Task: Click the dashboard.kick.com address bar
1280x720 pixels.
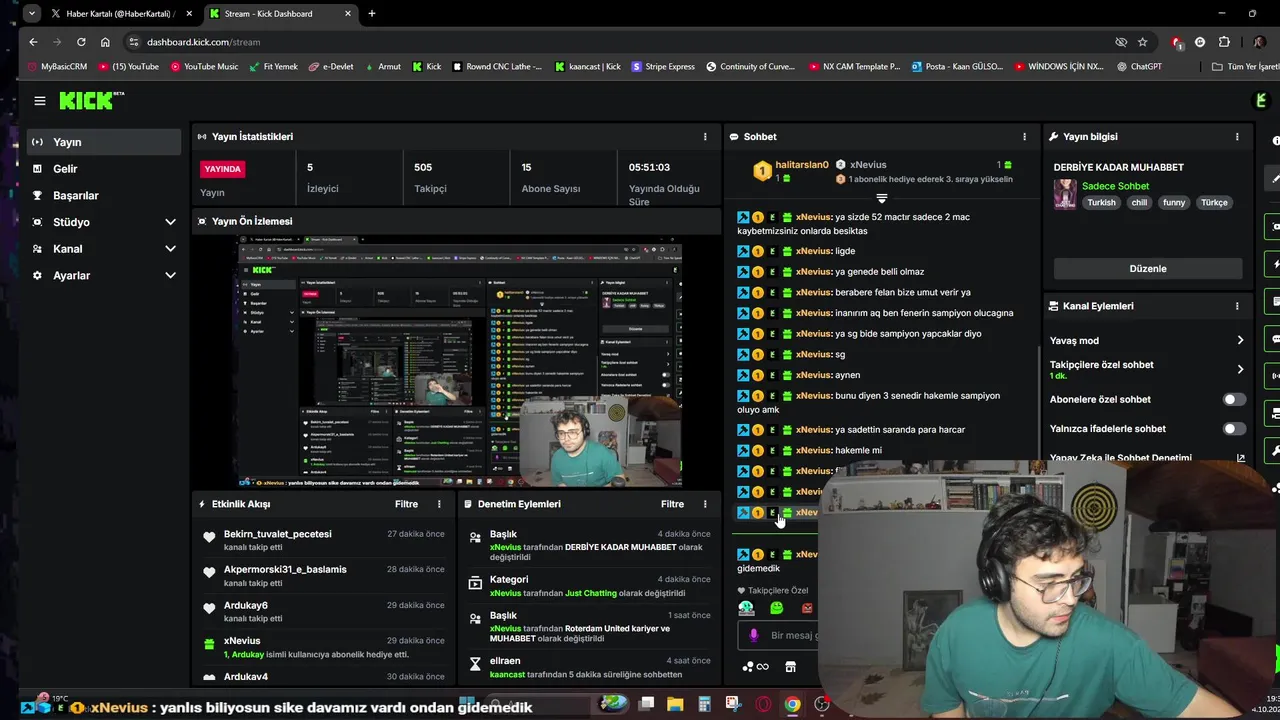Action: click(x=203, y=42)
